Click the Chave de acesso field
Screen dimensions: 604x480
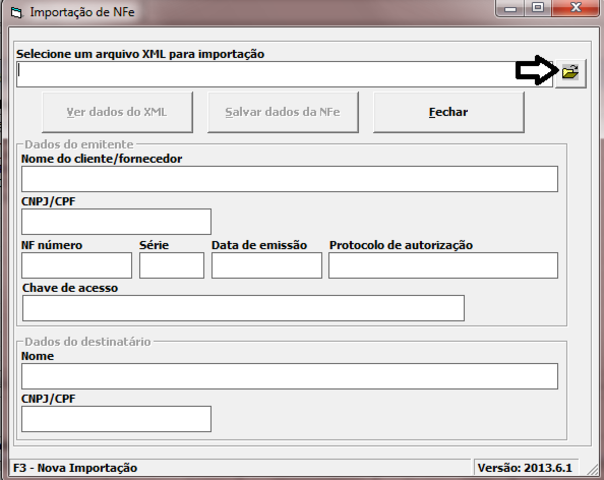[x=243, y=308]
